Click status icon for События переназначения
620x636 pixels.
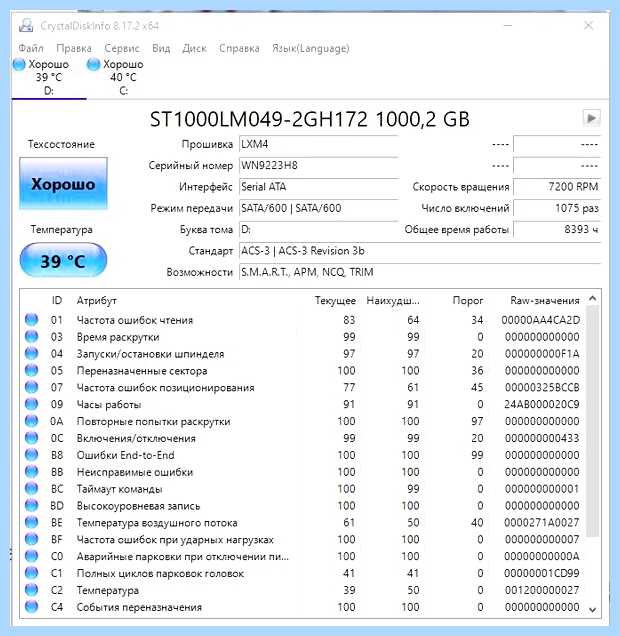[x=31, y=607]
